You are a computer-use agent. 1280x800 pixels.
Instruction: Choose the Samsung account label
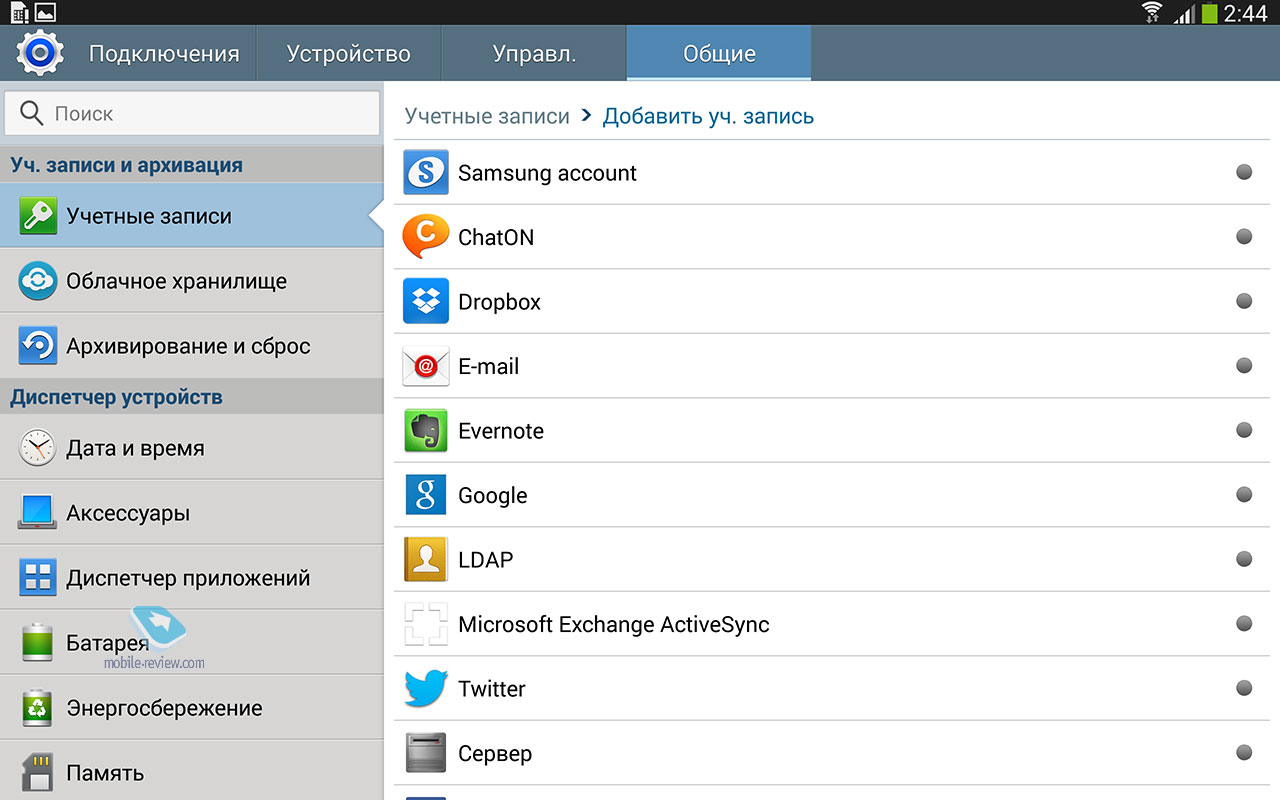tap(547, 173)
